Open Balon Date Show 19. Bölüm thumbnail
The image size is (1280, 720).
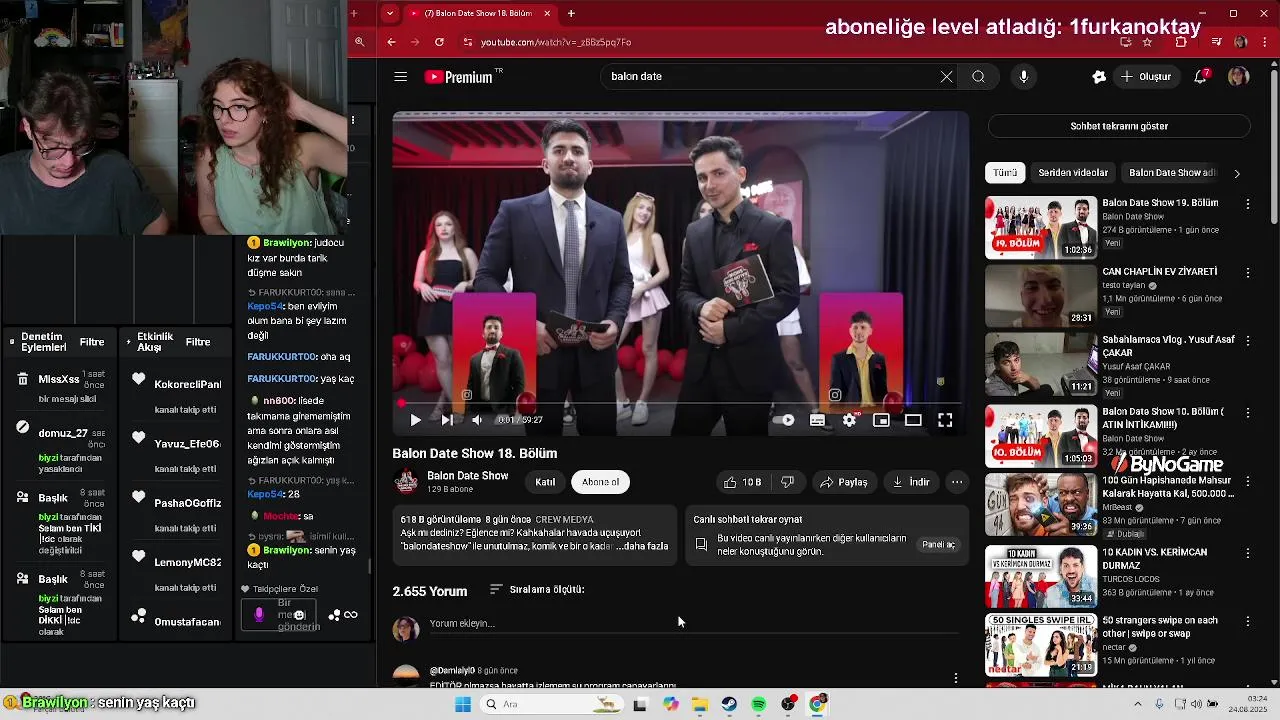coord(1041,228)
